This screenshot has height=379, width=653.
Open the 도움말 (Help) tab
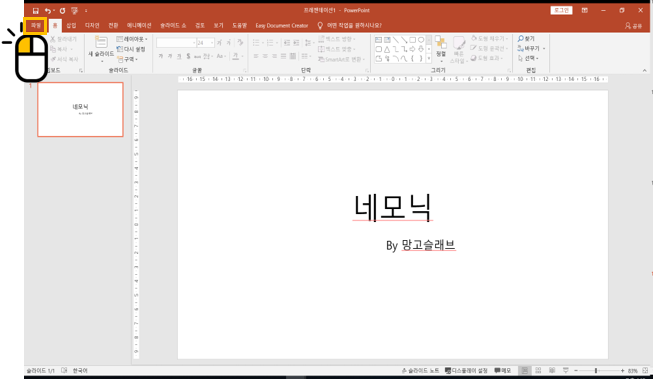click(x=239, y=25)
